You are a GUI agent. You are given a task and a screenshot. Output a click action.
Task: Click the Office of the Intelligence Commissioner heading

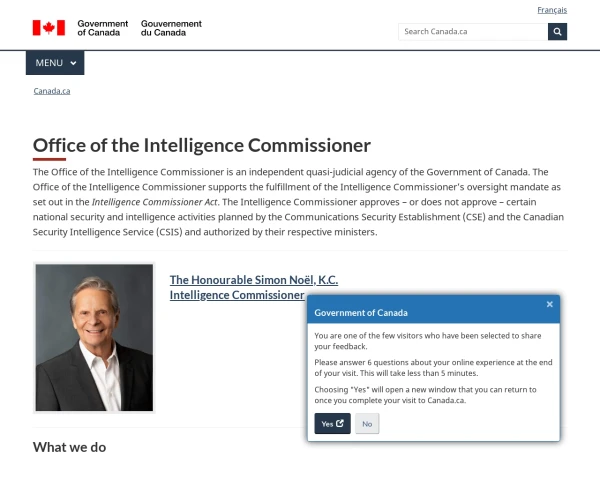click(x=202, y=145)
